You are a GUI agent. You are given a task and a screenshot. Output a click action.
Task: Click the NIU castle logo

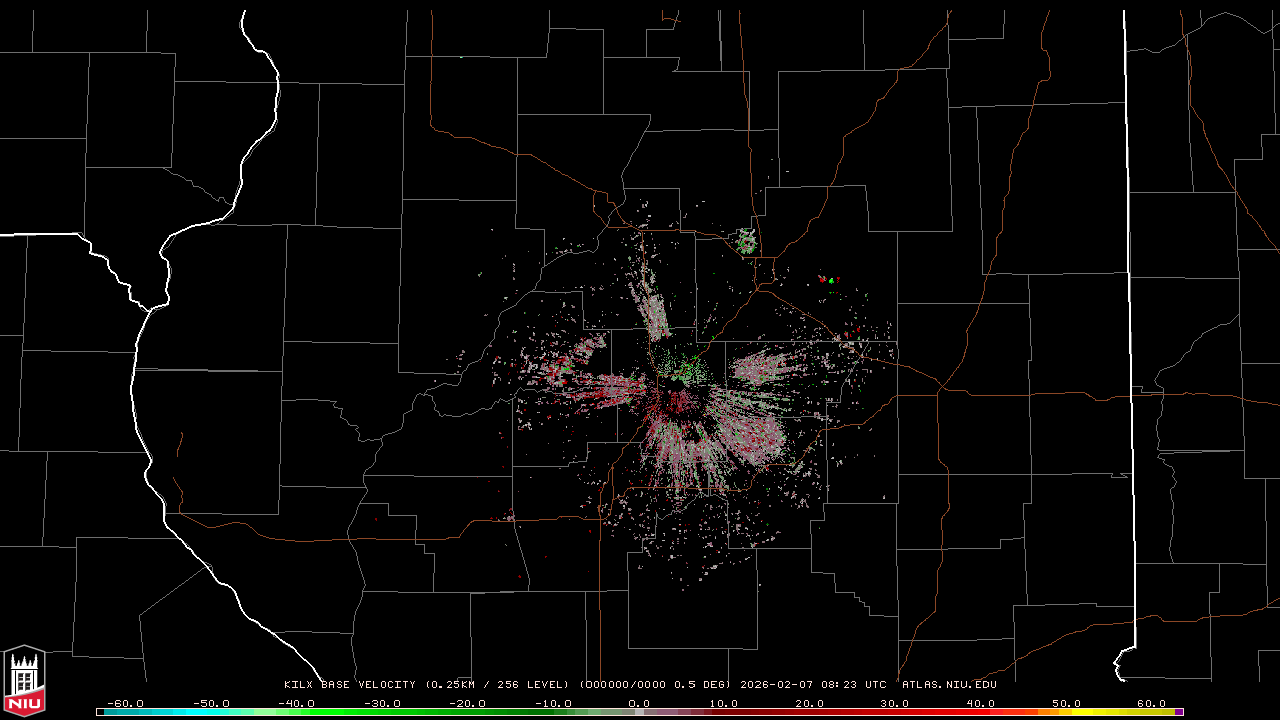(24, 682)
